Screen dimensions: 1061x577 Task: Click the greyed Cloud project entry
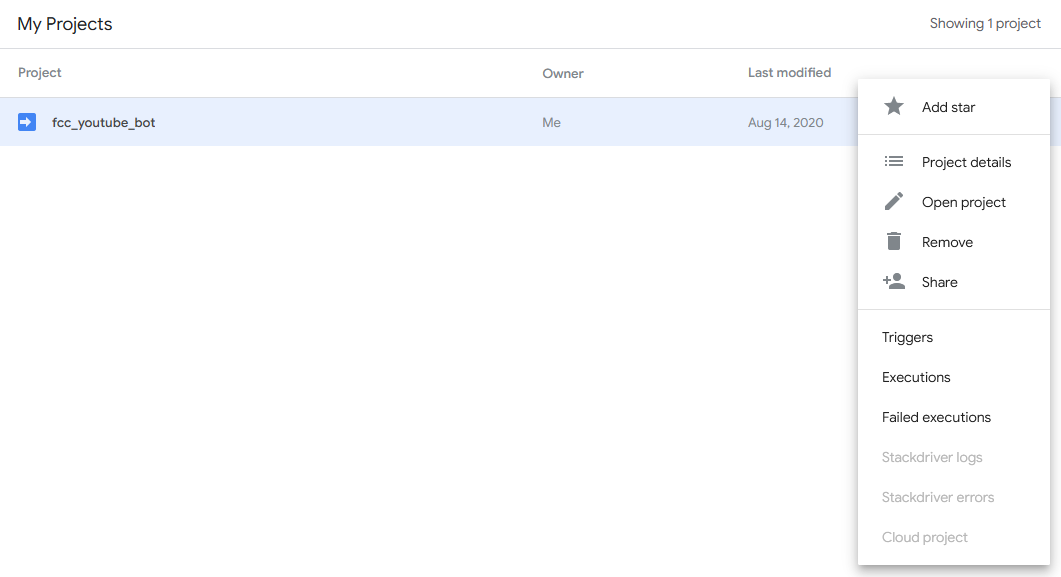pyautogui.click(x=954, y=537)
